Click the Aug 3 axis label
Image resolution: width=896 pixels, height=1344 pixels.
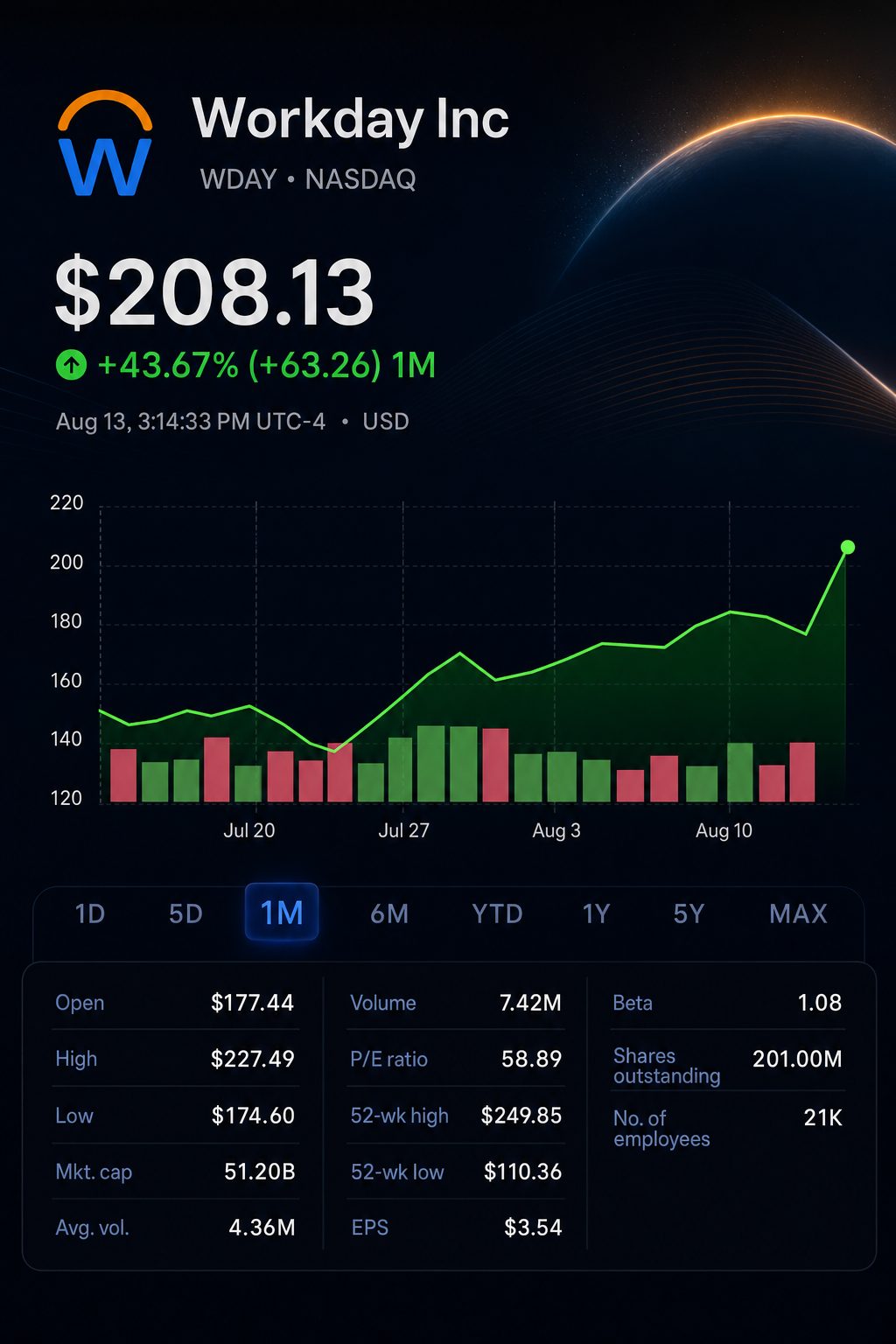coord(556,830)
